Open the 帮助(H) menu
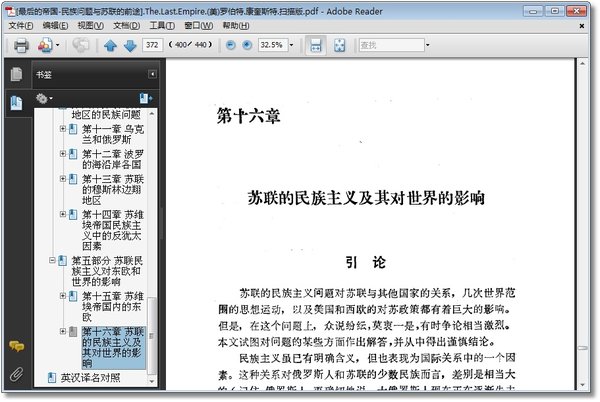Screen dimensions: 600x402 click(x=236, y=26)
